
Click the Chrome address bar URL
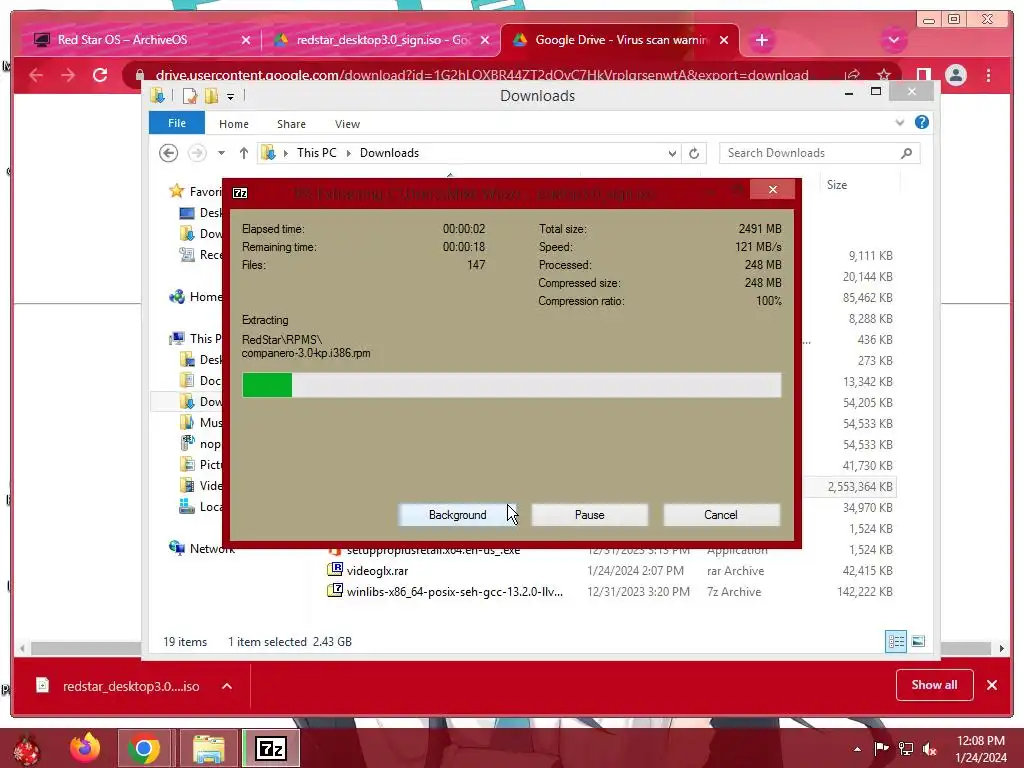(x=482, y=75)
